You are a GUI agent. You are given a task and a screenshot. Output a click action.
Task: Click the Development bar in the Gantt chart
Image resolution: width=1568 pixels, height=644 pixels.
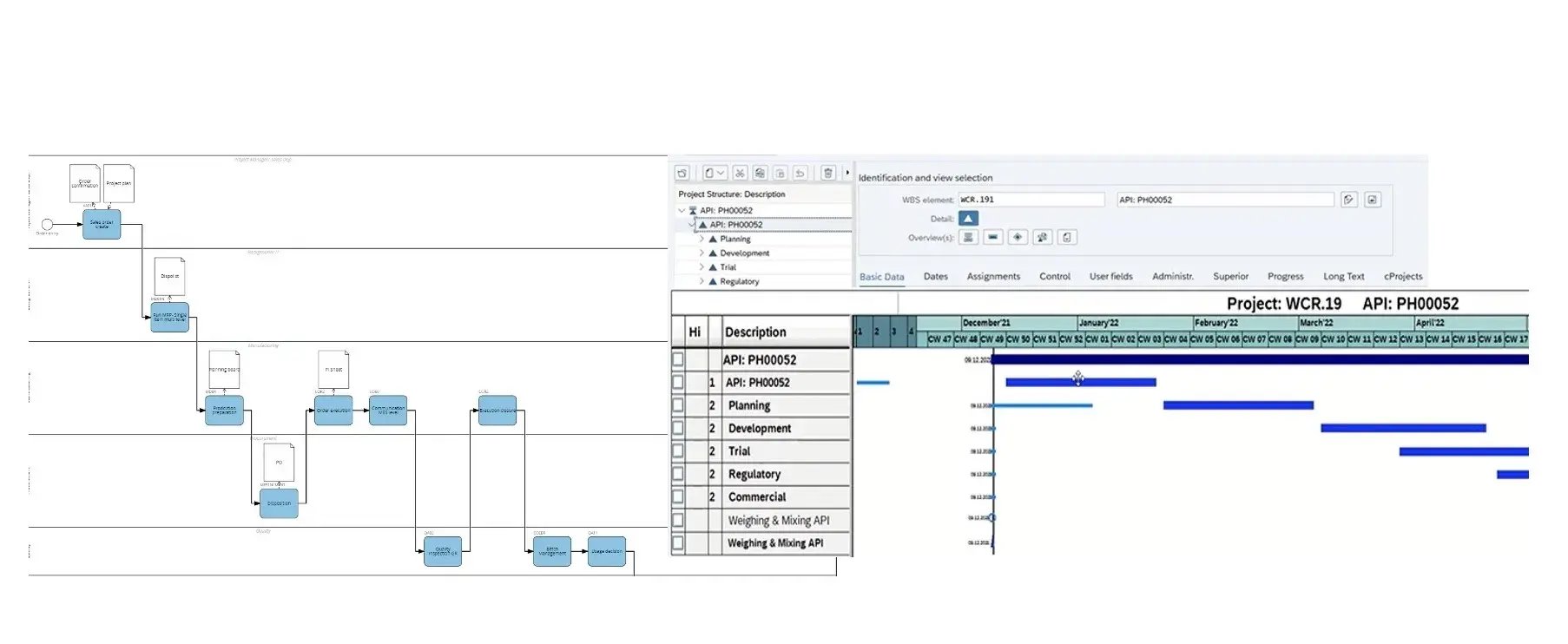(x=1402, y=428)
